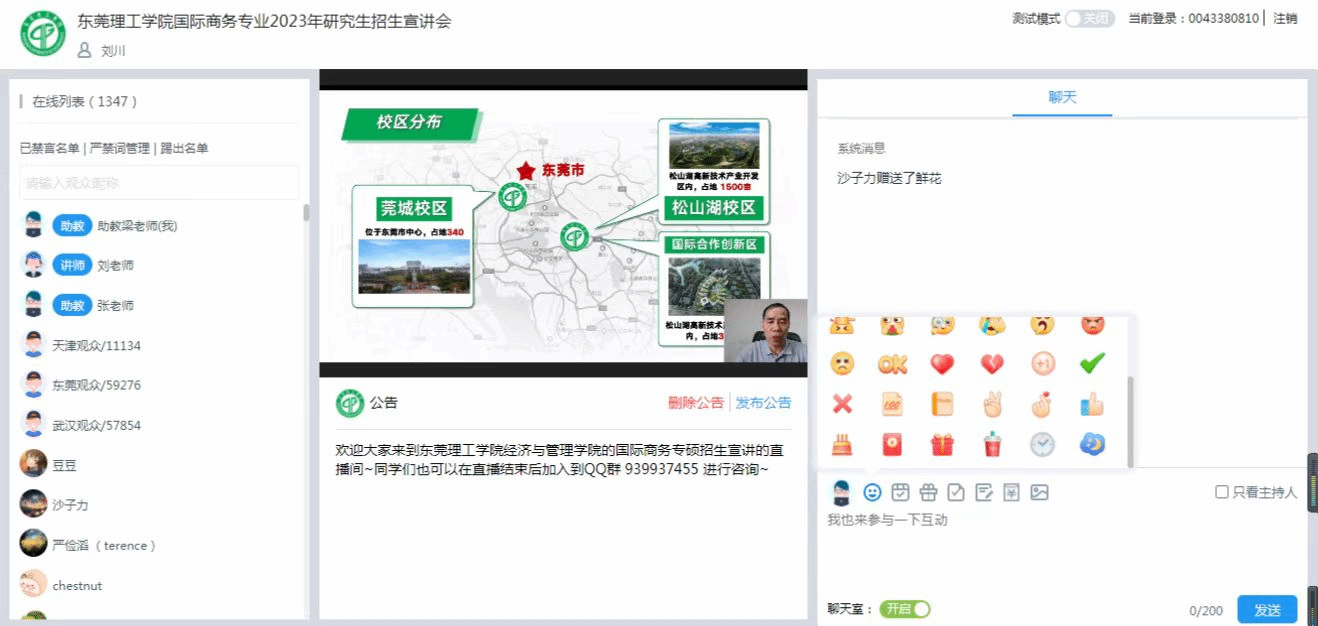Pick the green checkmark emoji
Image resolution: width=1318 pixels, height=626 pixels.
(x=1092, y=365)
